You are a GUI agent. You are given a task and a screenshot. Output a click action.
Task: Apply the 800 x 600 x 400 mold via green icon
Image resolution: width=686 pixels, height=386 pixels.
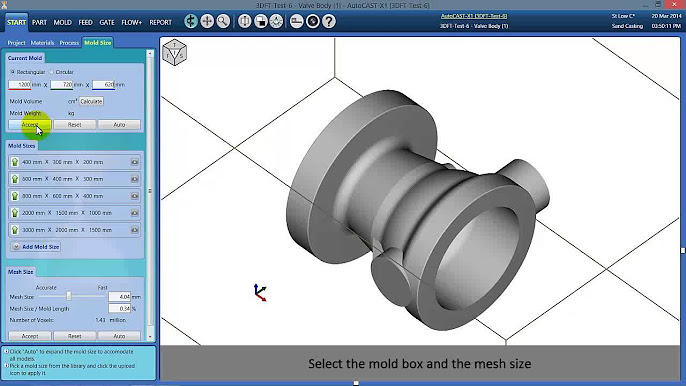(x=15, y=196)
